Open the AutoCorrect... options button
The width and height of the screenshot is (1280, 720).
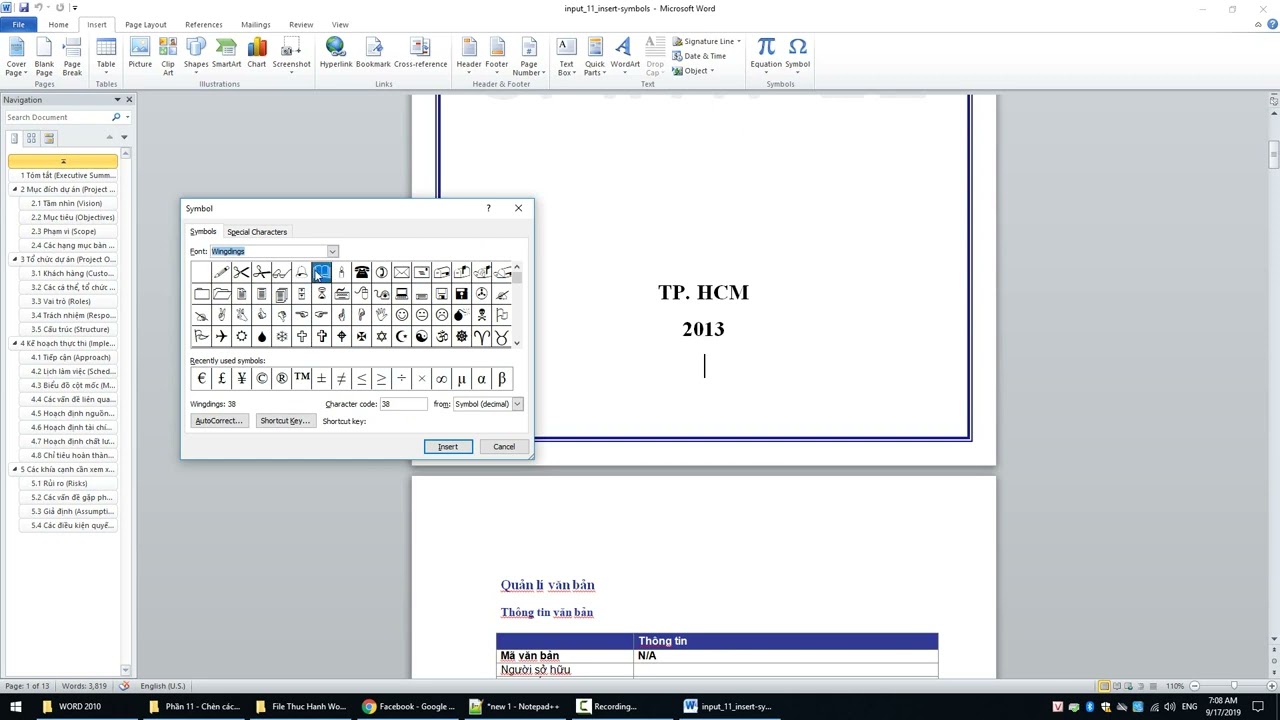(219, 421)
